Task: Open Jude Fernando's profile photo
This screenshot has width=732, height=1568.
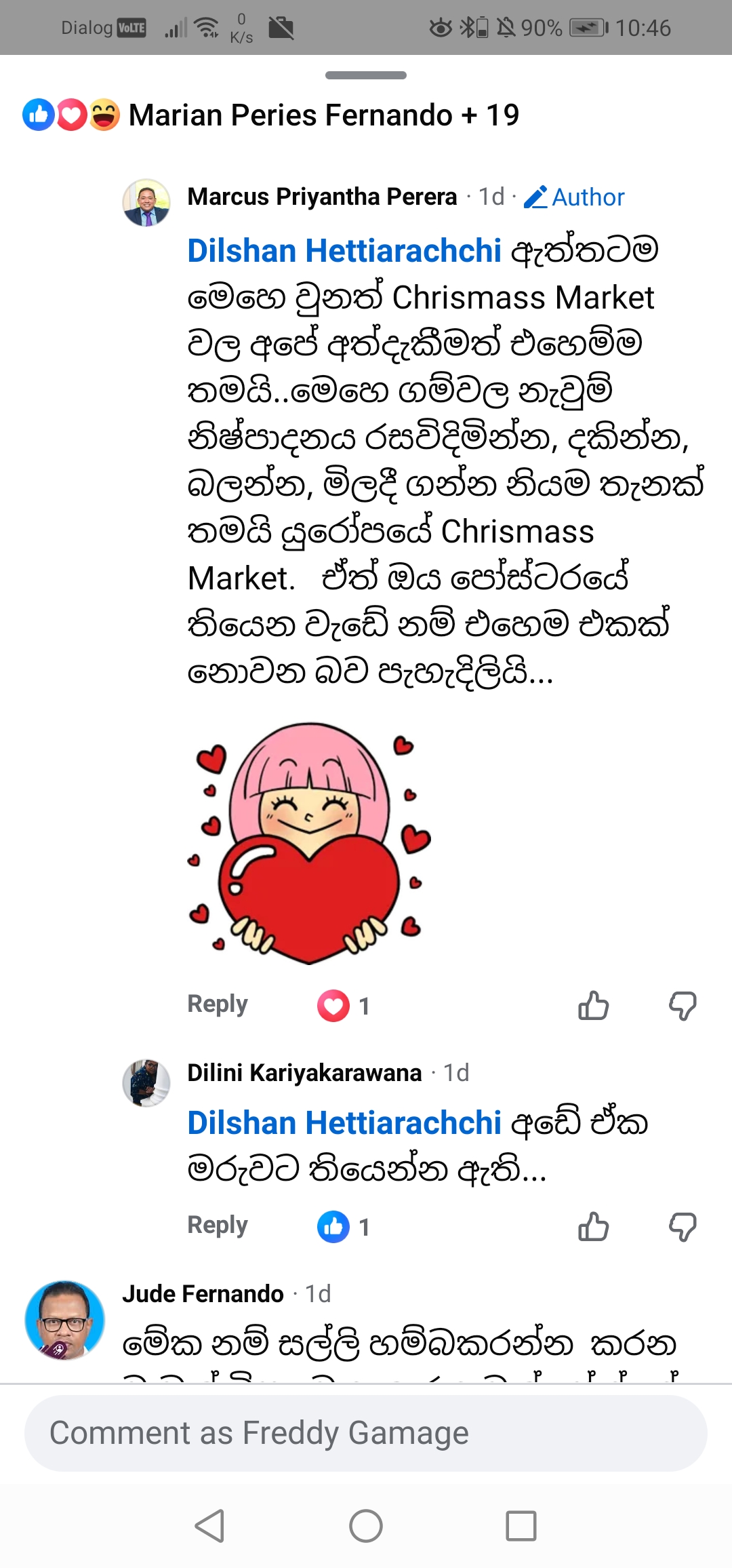Action: pos(65,1320)
